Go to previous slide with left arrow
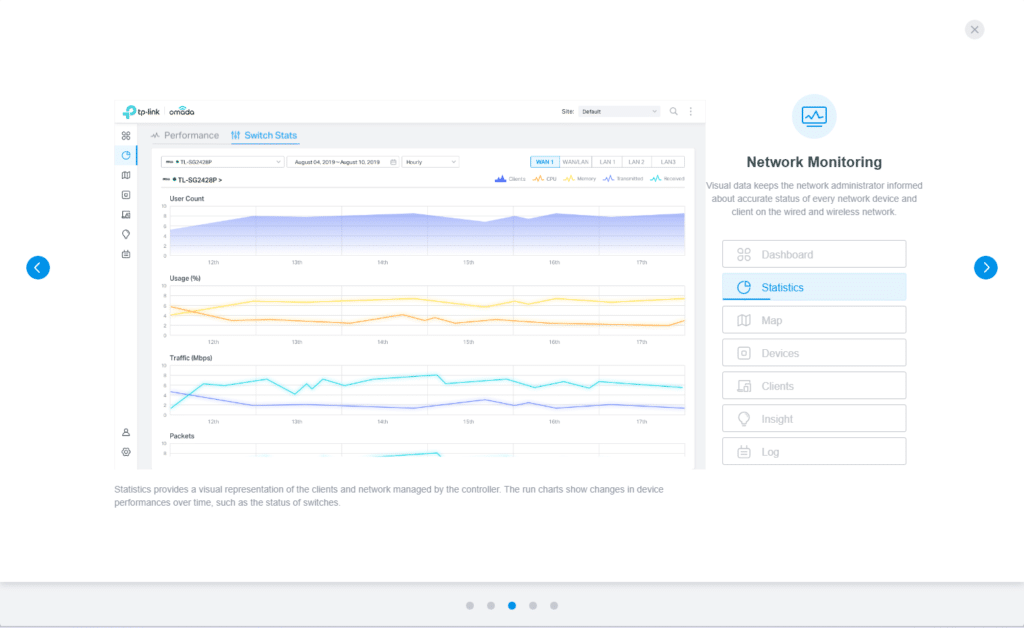Screen dimensions: 1024x628 pyautogui.click(x=38, y=267)
